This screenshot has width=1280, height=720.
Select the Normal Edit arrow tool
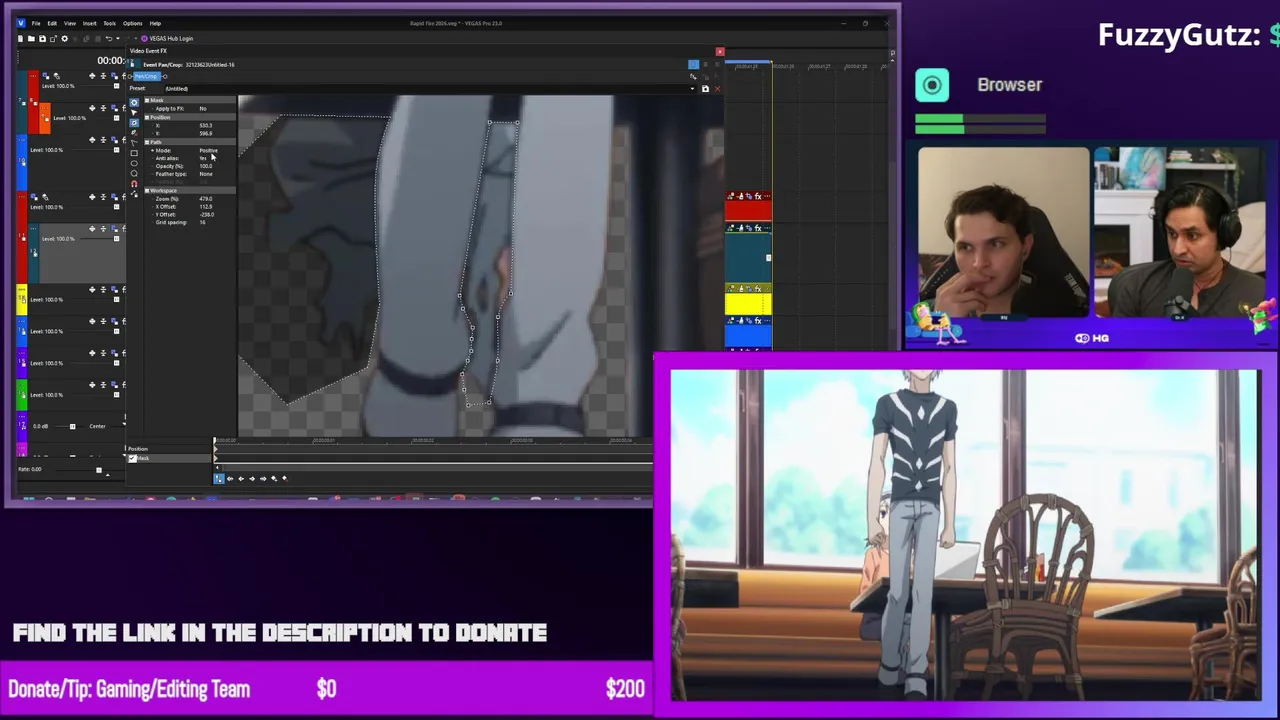tap(134, 112)
